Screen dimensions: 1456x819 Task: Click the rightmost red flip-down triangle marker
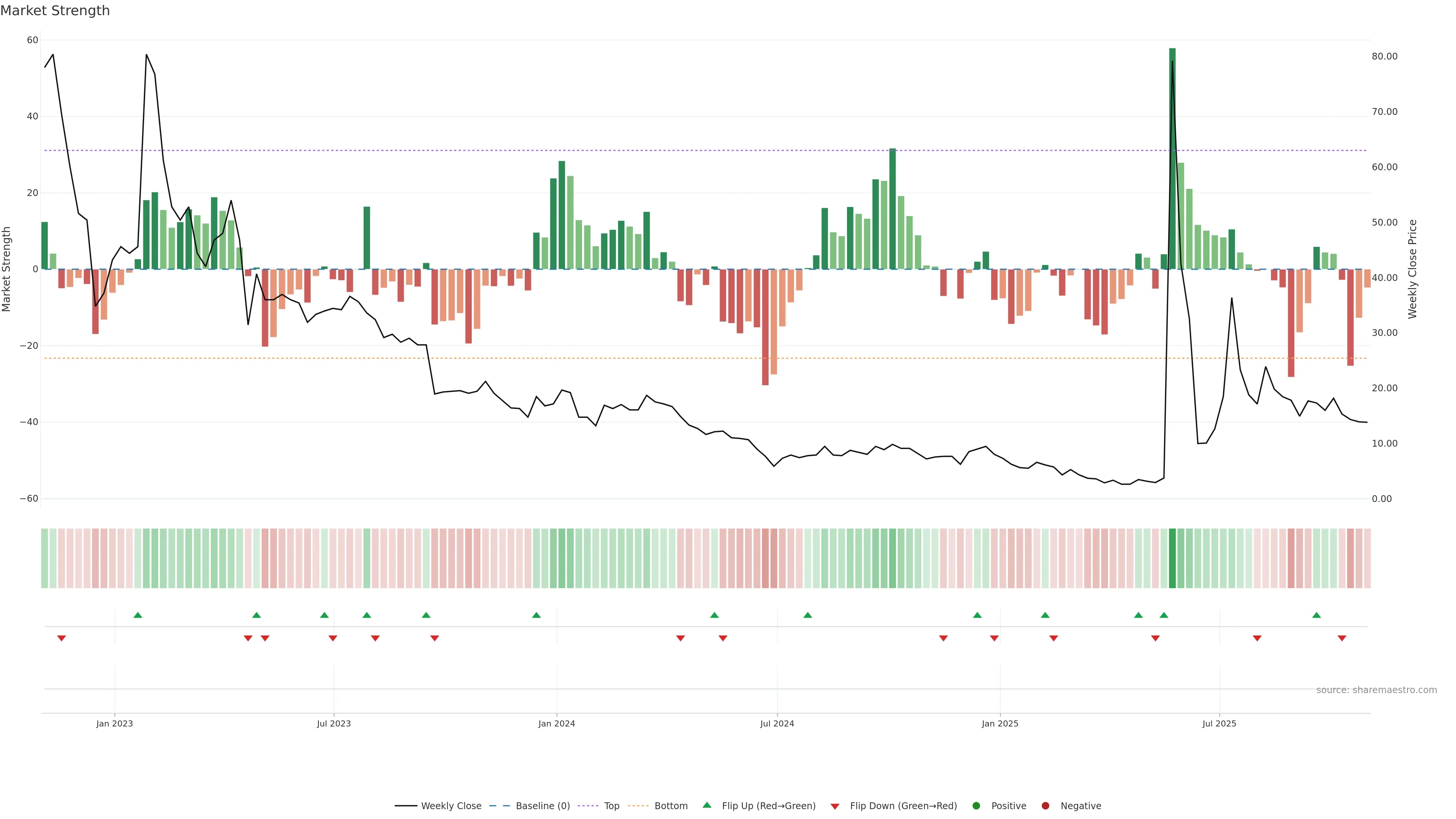[1342, 638]
